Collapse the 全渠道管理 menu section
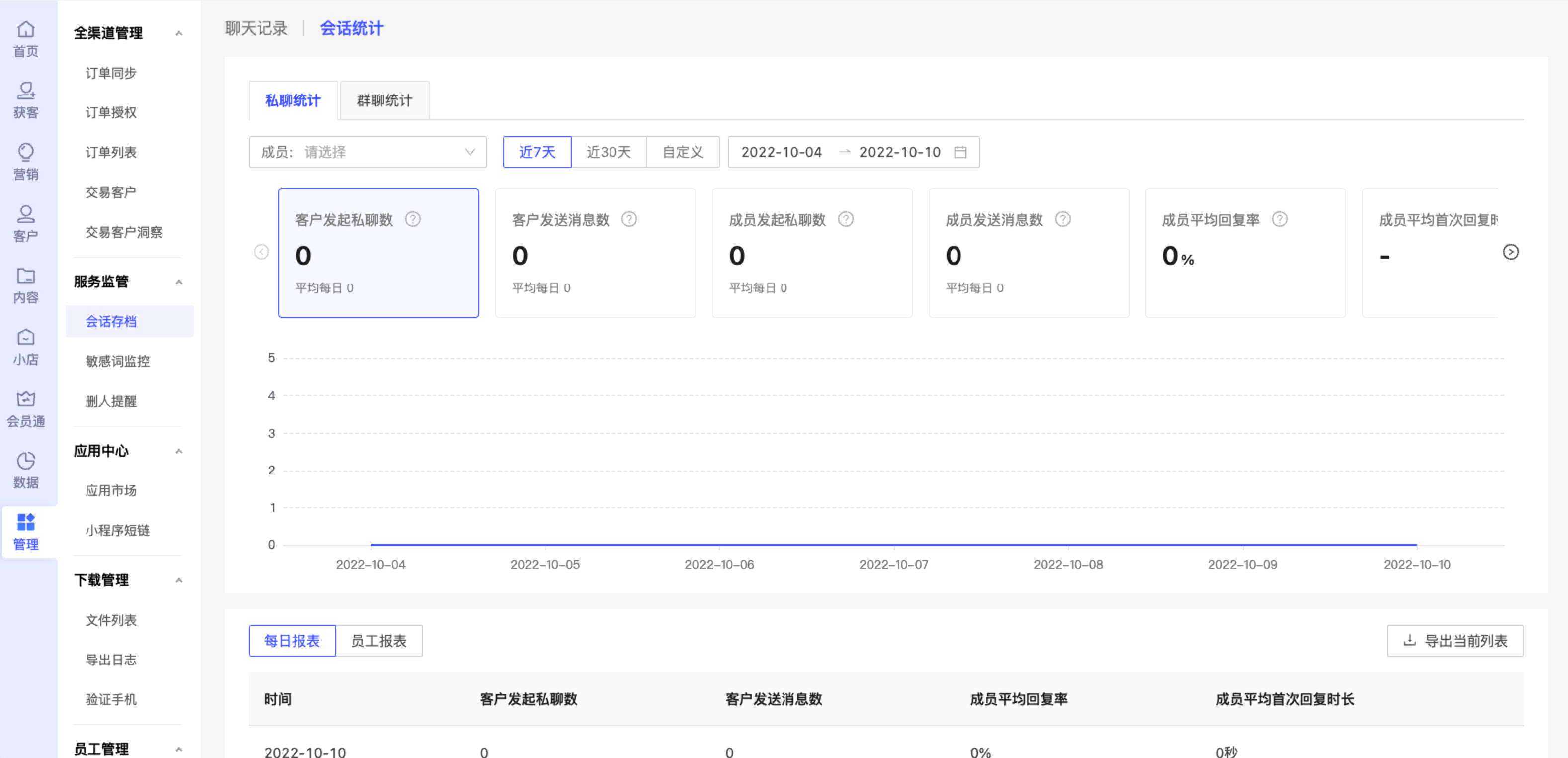1568x758 pixels. coord(179,33)
